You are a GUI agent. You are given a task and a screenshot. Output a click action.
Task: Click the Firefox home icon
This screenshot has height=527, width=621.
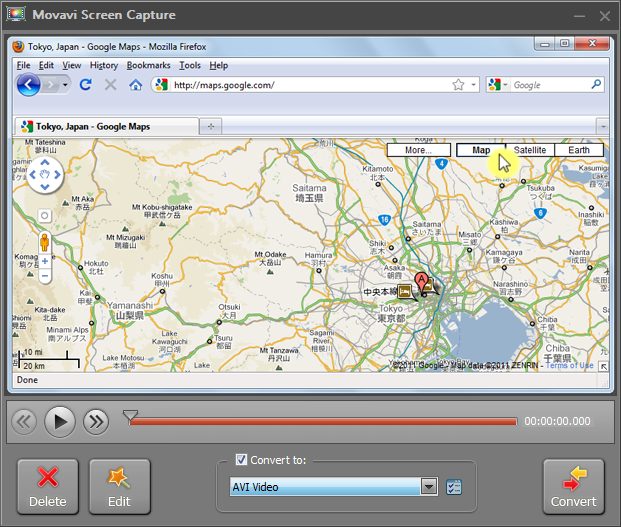pos(136,85)
